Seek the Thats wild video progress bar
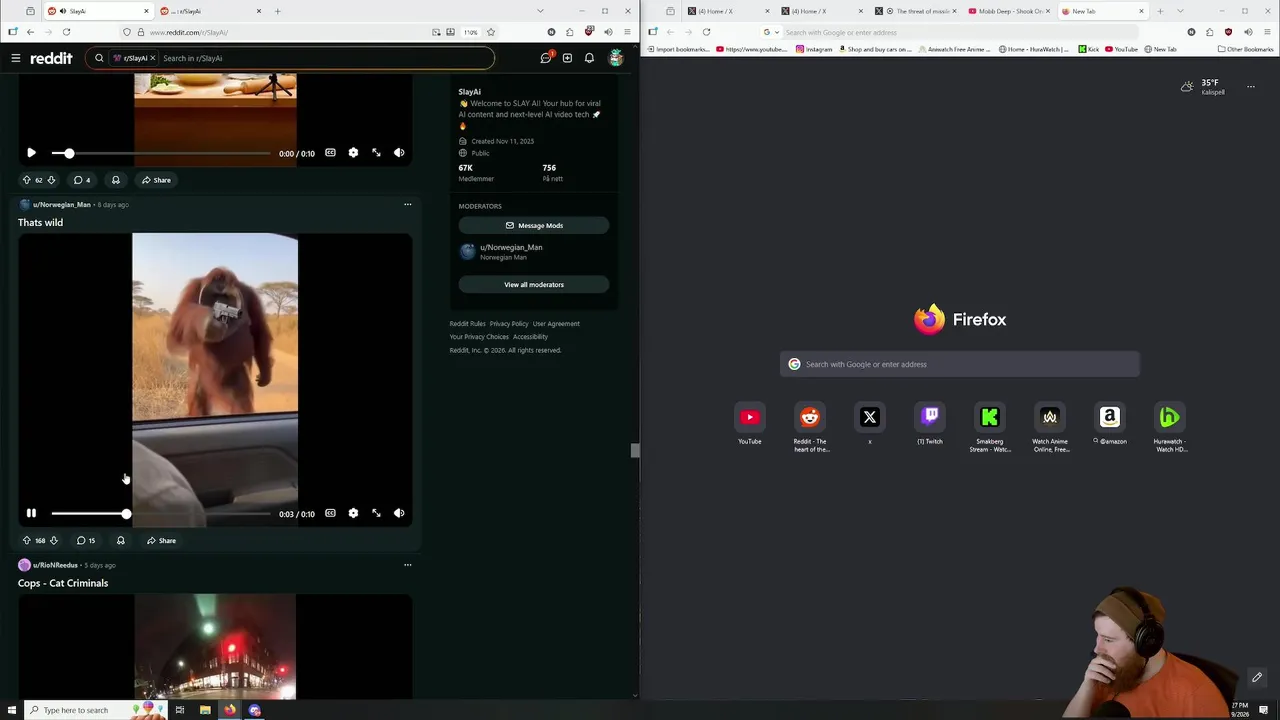 coord(161,514)
